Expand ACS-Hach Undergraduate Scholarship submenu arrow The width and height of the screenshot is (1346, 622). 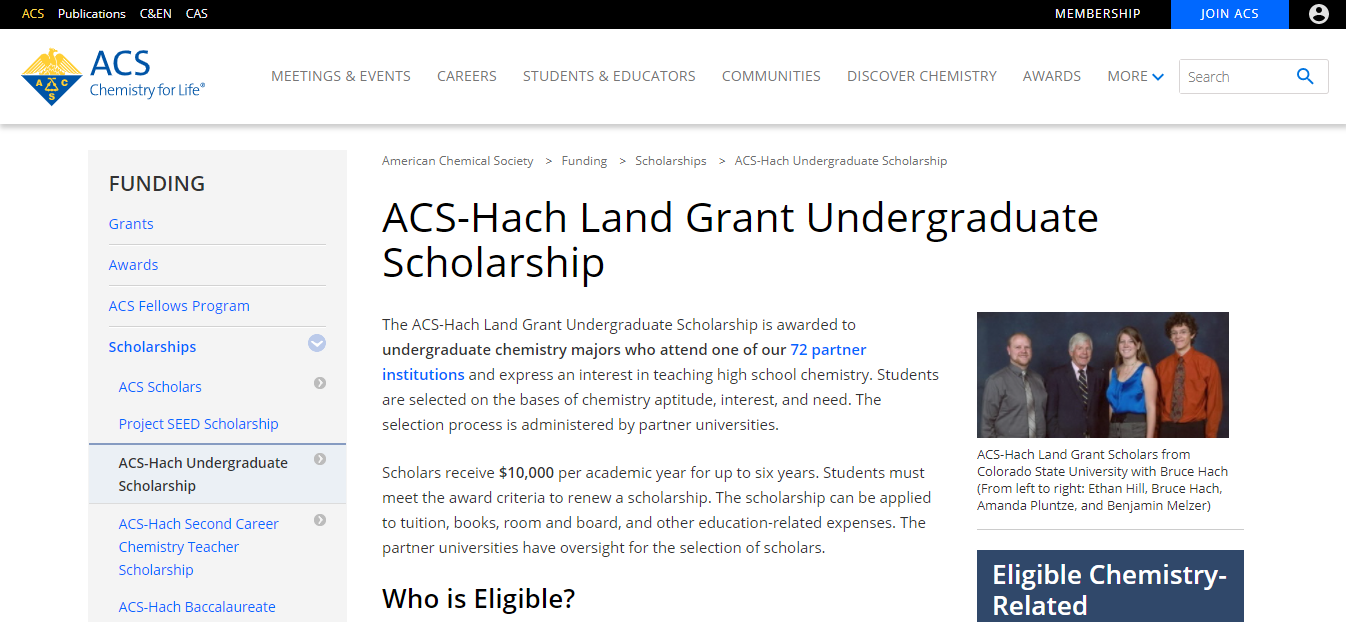click(x=320, y=460)
